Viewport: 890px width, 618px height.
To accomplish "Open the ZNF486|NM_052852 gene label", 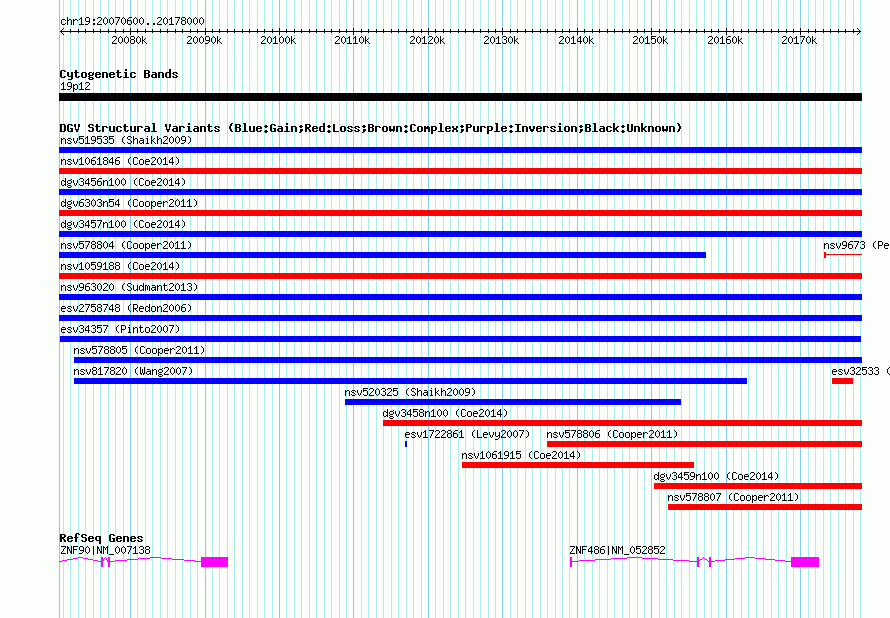I will 618,550.
